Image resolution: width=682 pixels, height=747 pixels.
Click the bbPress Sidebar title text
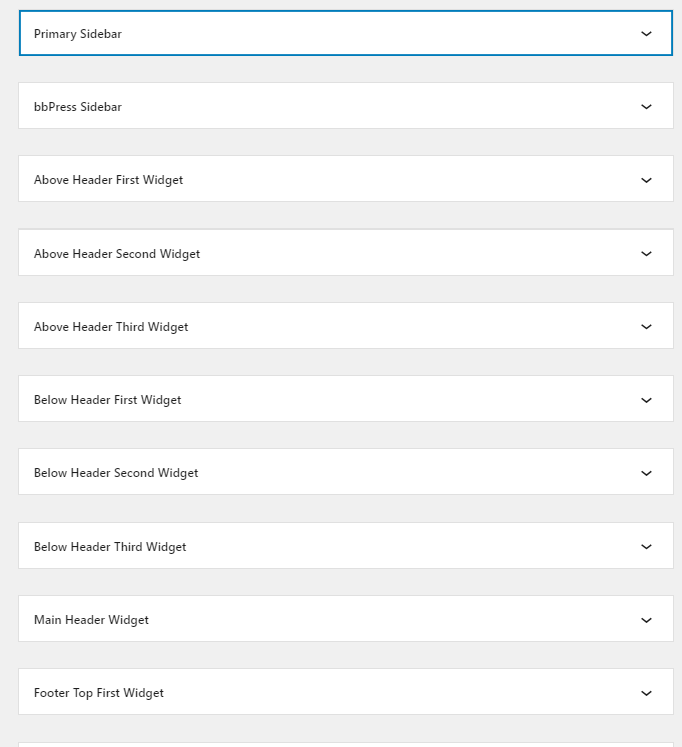[x=78, y=107]
